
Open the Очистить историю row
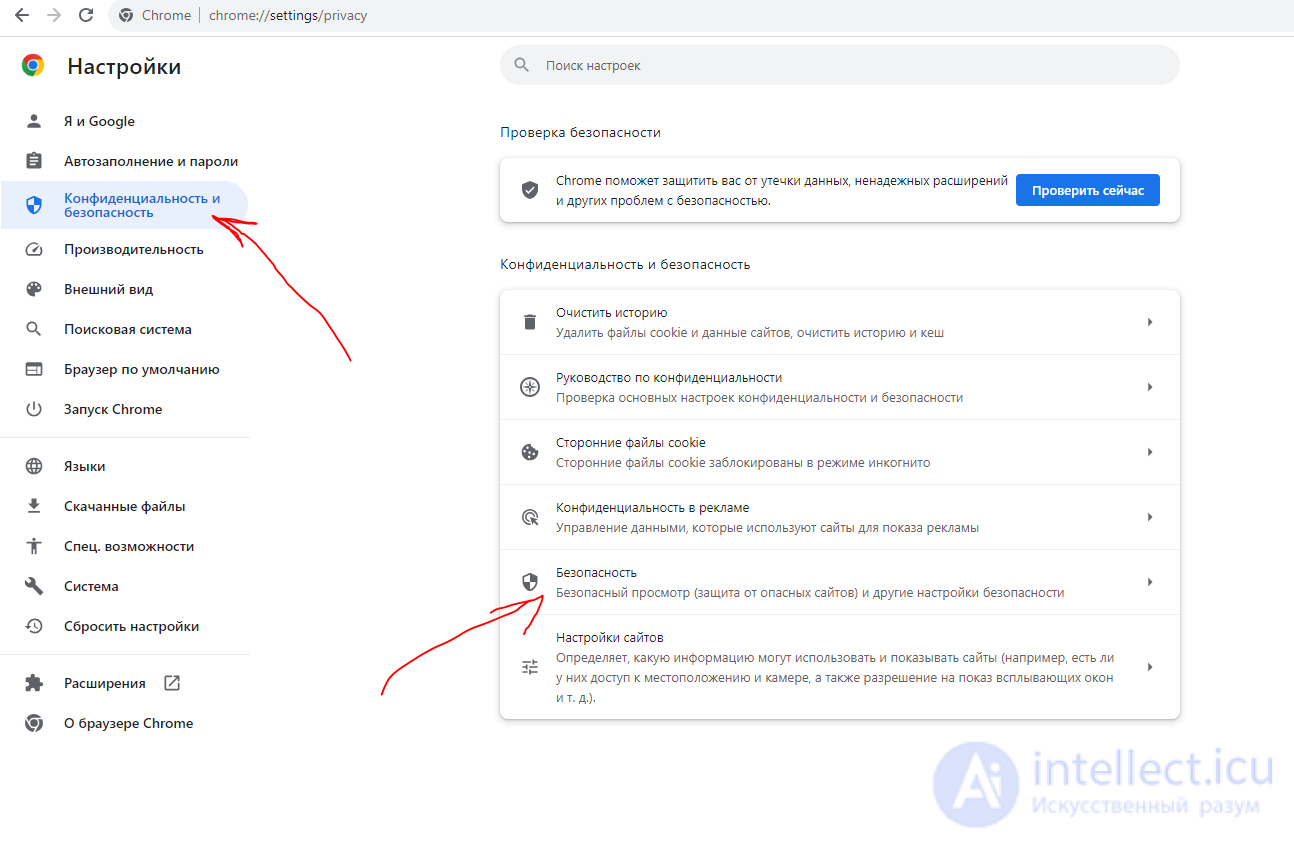840,322
